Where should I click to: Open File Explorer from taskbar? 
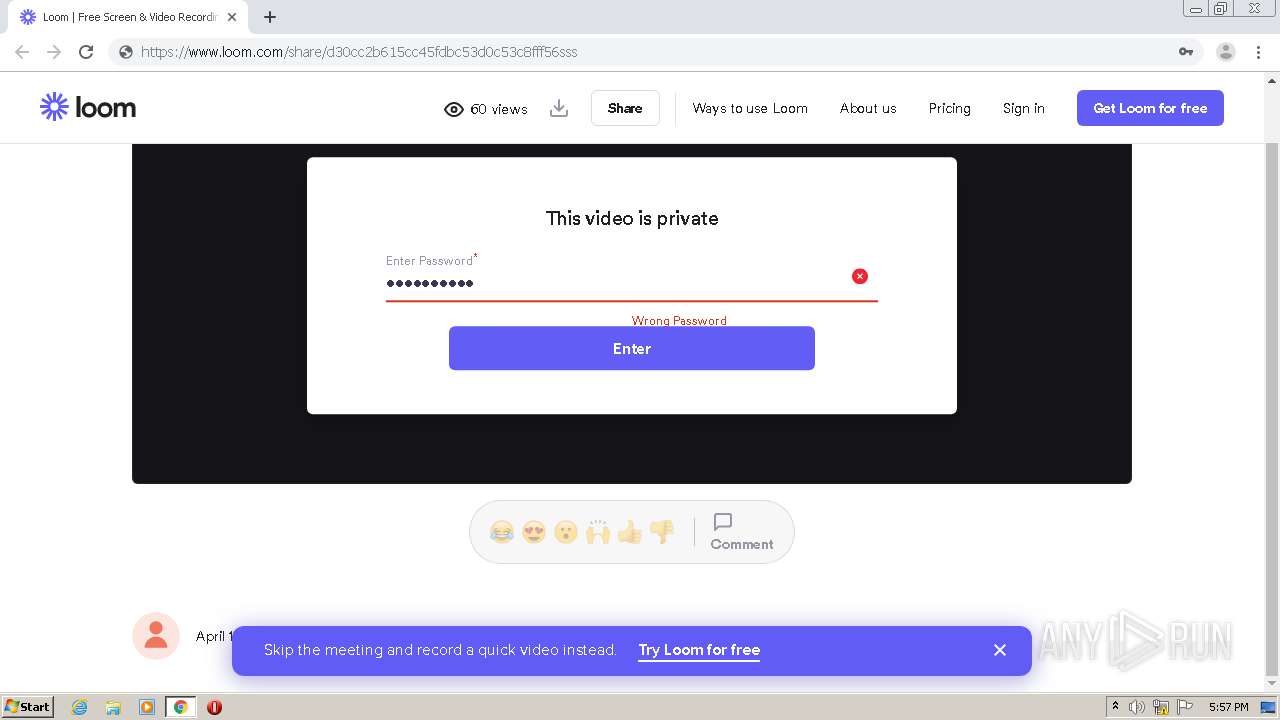[x=113, y=707]
